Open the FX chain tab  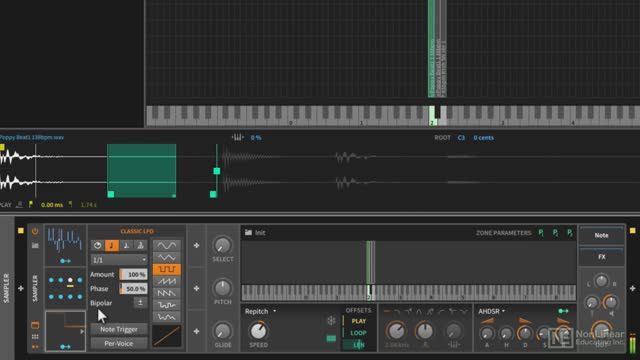(x=601, y=257)
